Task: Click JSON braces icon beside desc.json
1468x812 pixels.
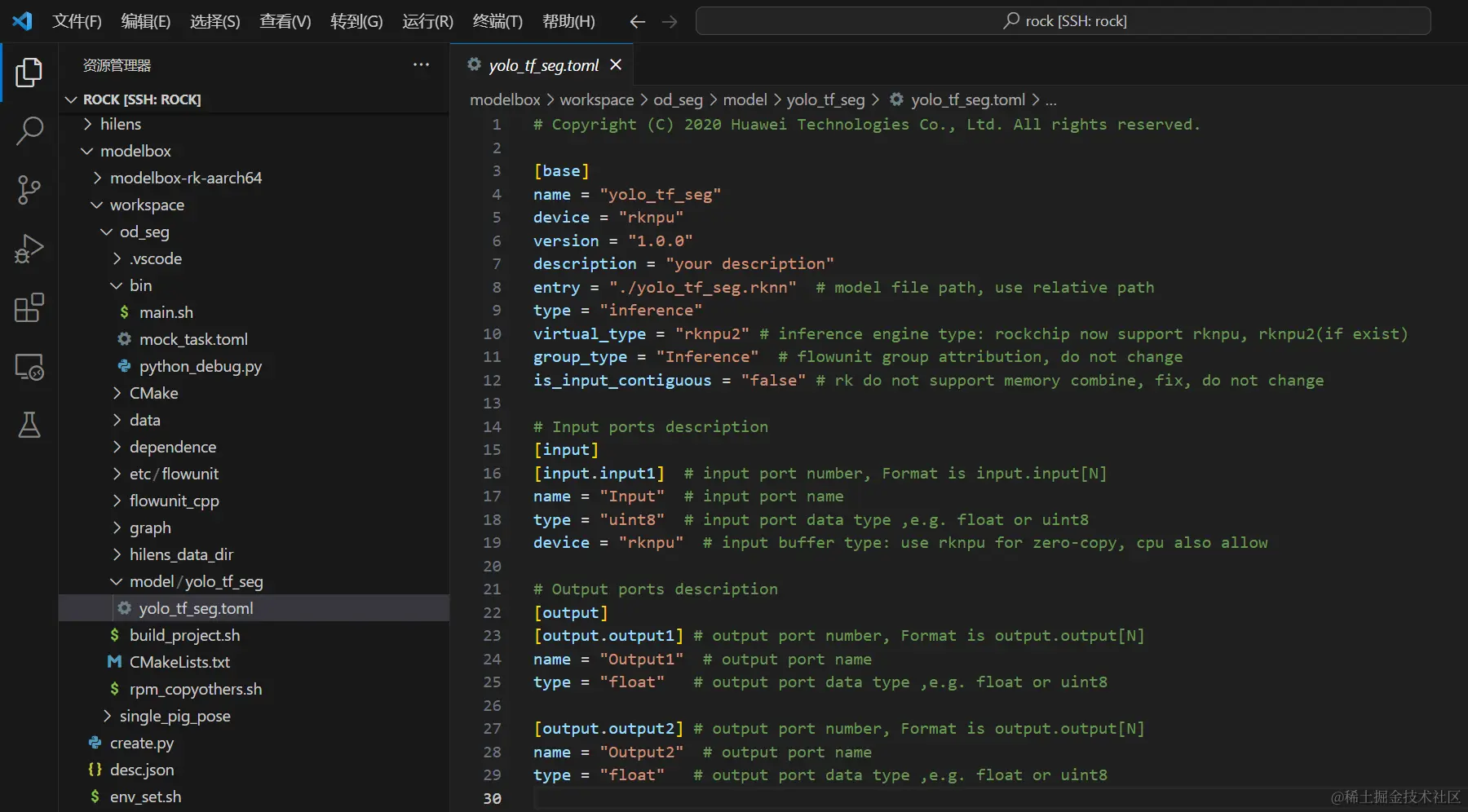Action: pos(95,770)
